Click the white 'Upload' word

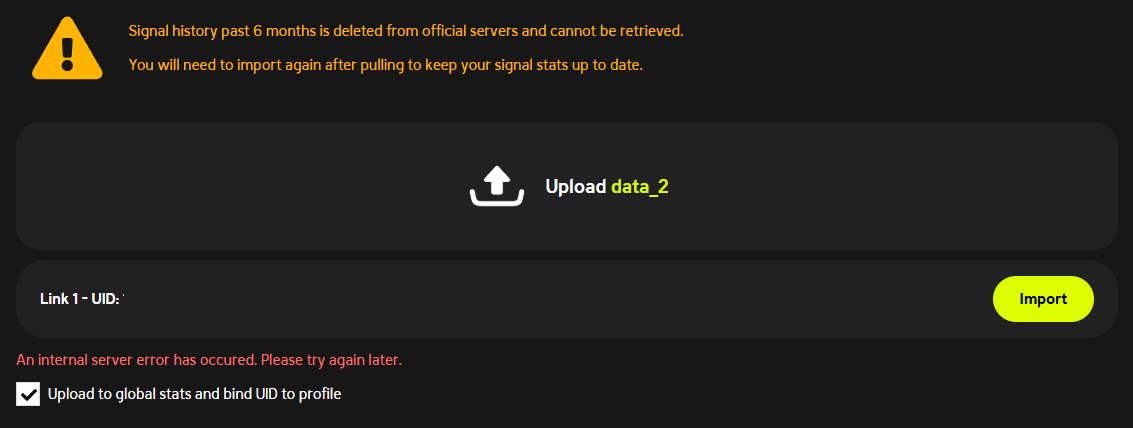(x=575, y=187)
